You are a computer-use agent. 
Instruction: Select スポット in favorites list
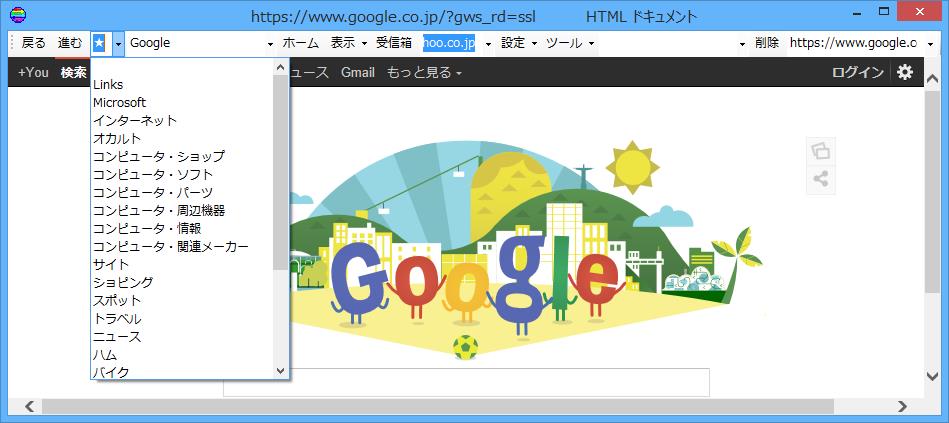(x=117, y=301)
